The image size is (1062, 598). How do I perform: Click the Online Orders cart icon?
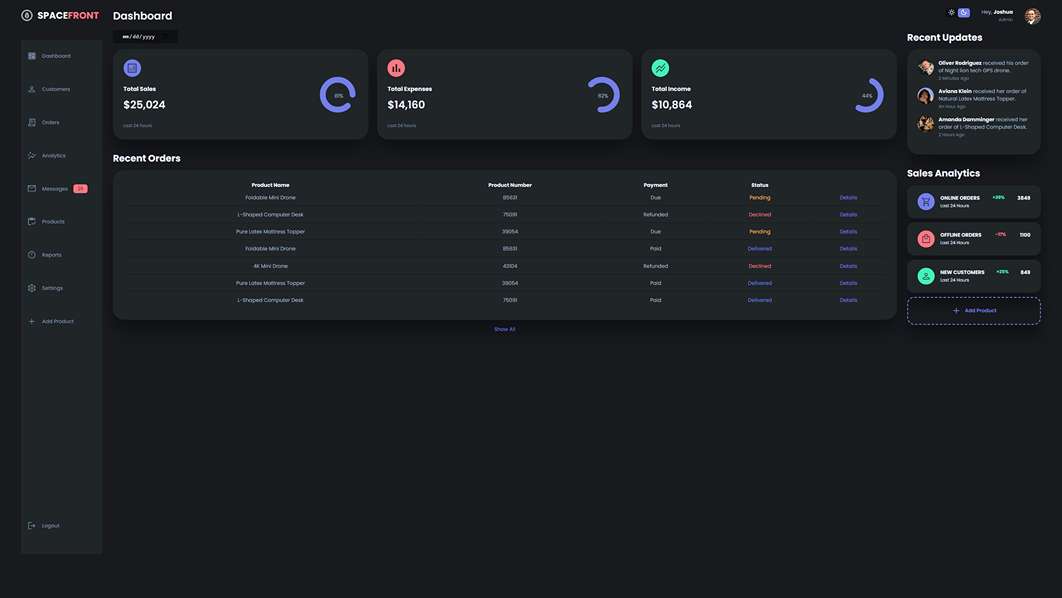[x=926, y=201]
